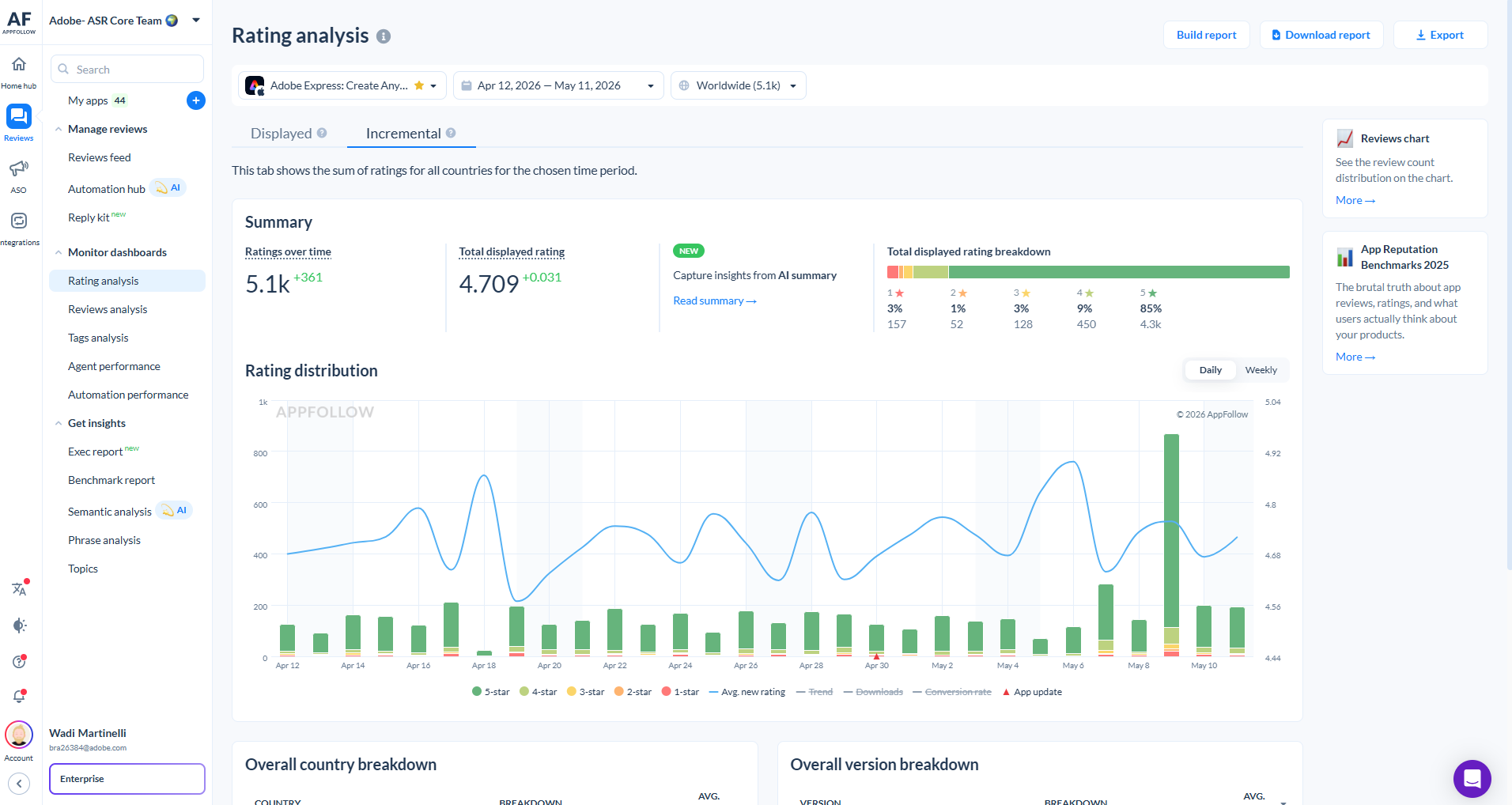
Task: Click the help icon beside Displayed tab
Action: (322, 133)
